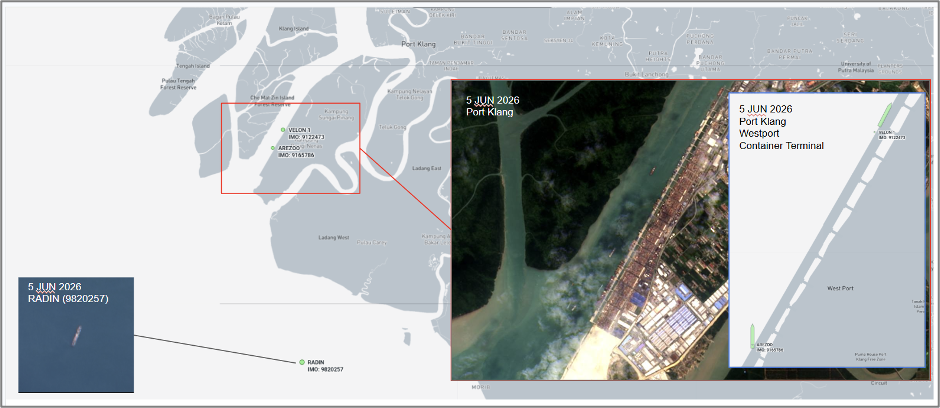940x408 pixels.
Task: Click the ship visible in the RADIN satellite thumbnail
Action: click(x=77, y=336)
